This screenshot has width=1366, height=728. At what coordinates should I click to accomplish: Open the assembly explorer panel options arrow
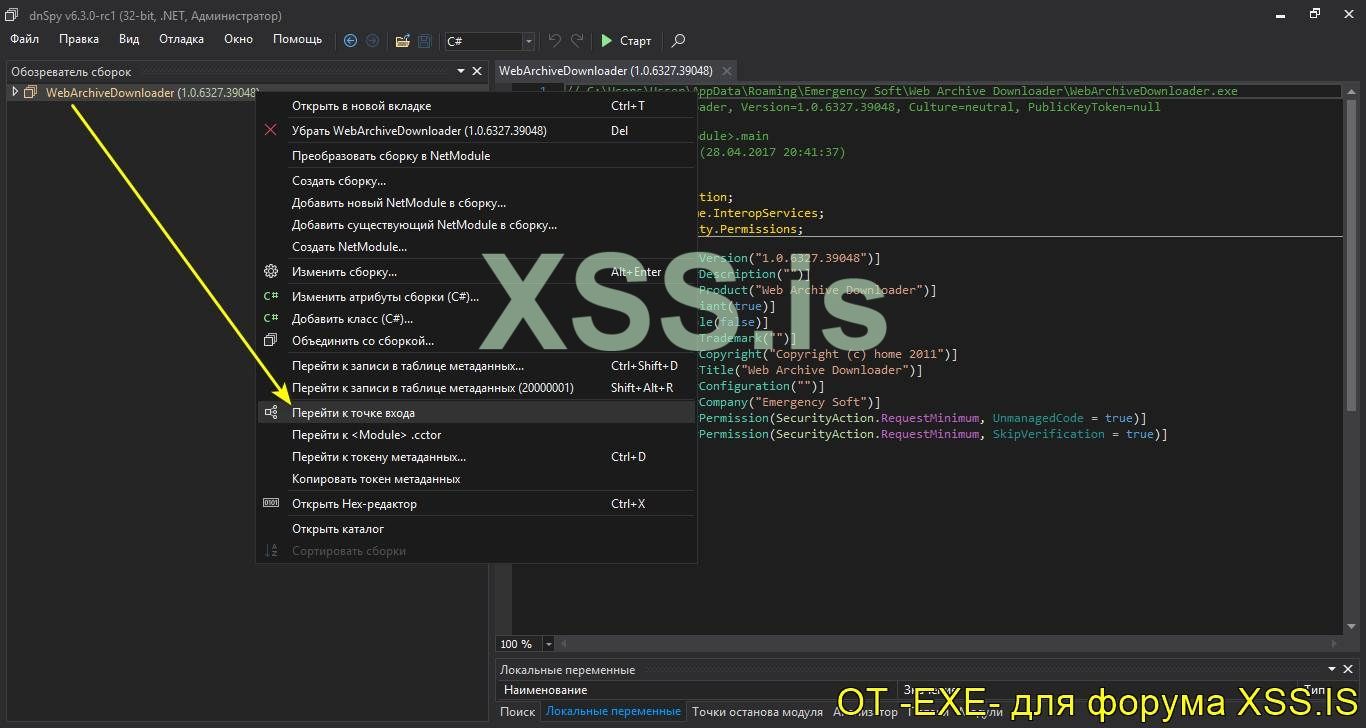click(461, 71)
